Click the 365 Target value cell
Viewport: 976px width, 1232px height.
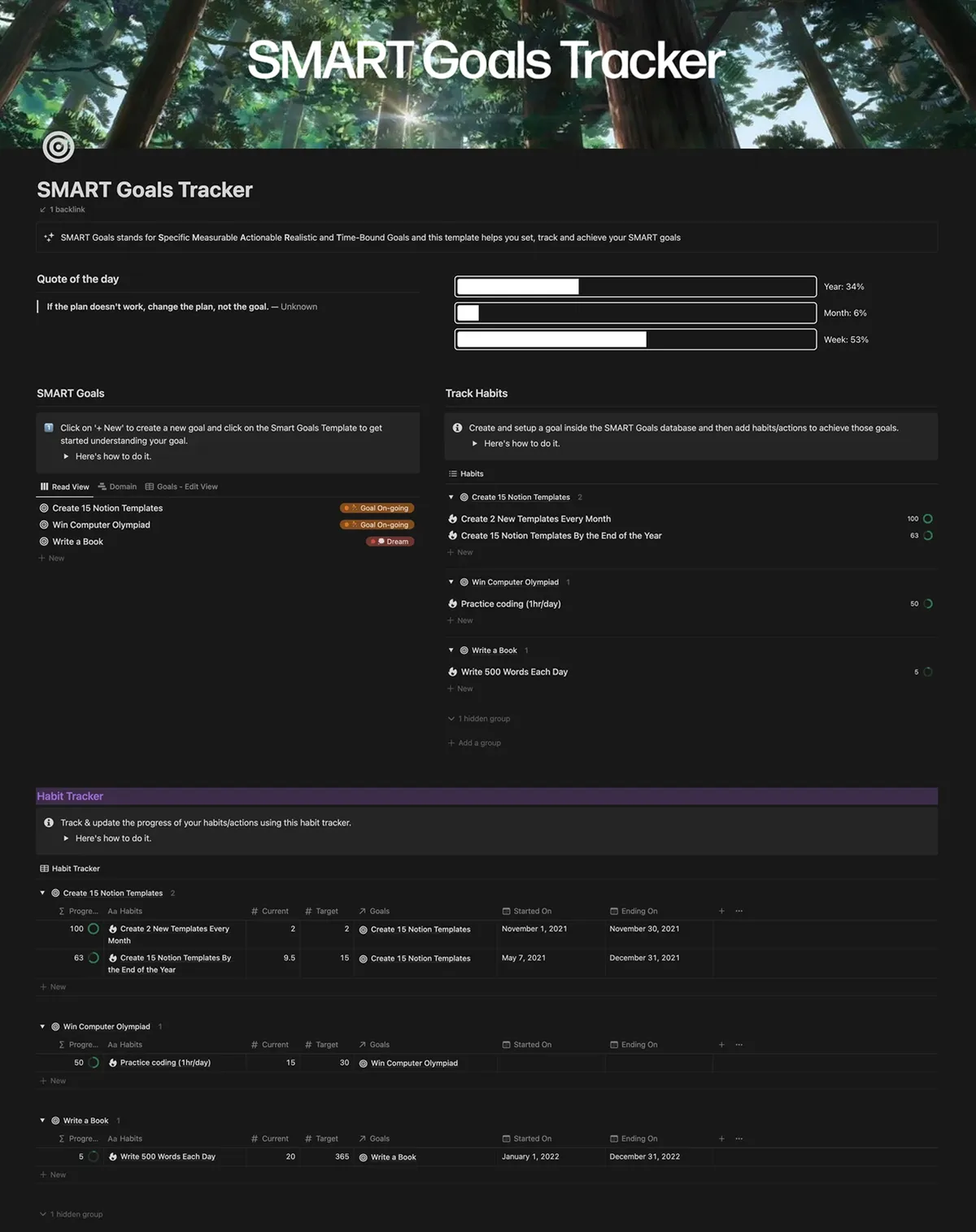[x=327, y=1156]
